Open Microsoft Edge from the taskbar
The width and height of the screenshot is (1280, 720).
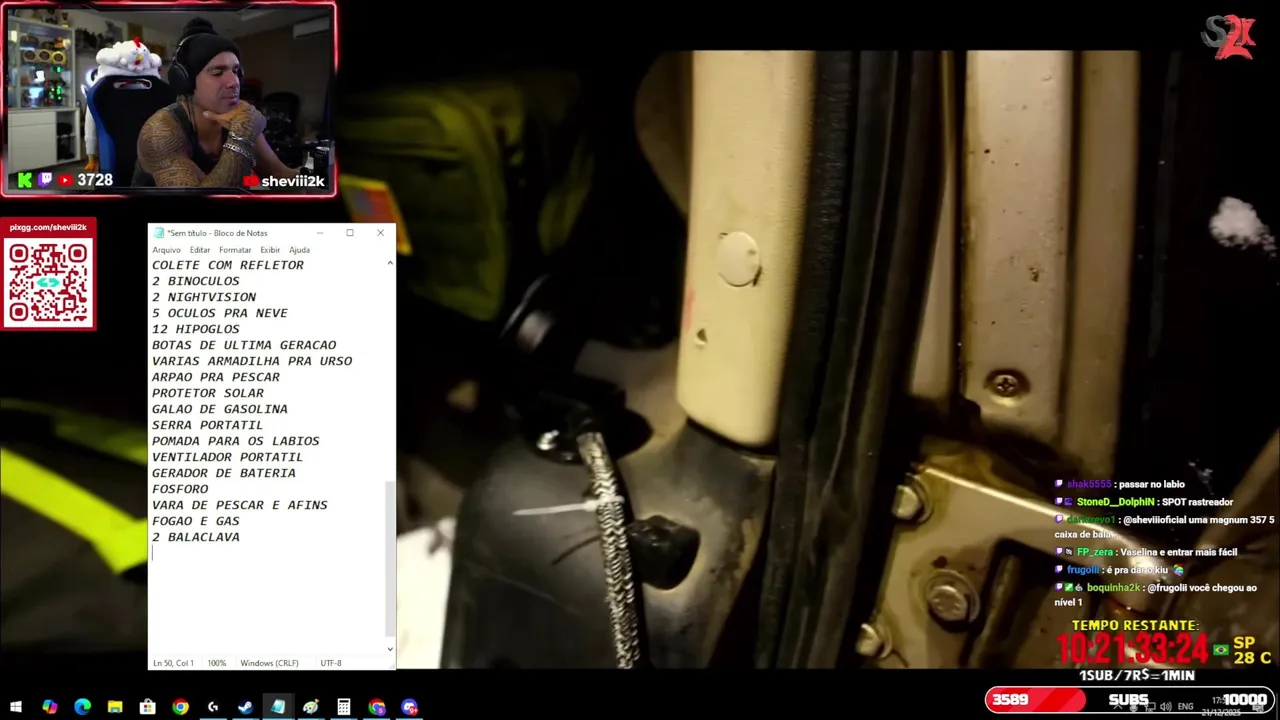click(82, 707)
